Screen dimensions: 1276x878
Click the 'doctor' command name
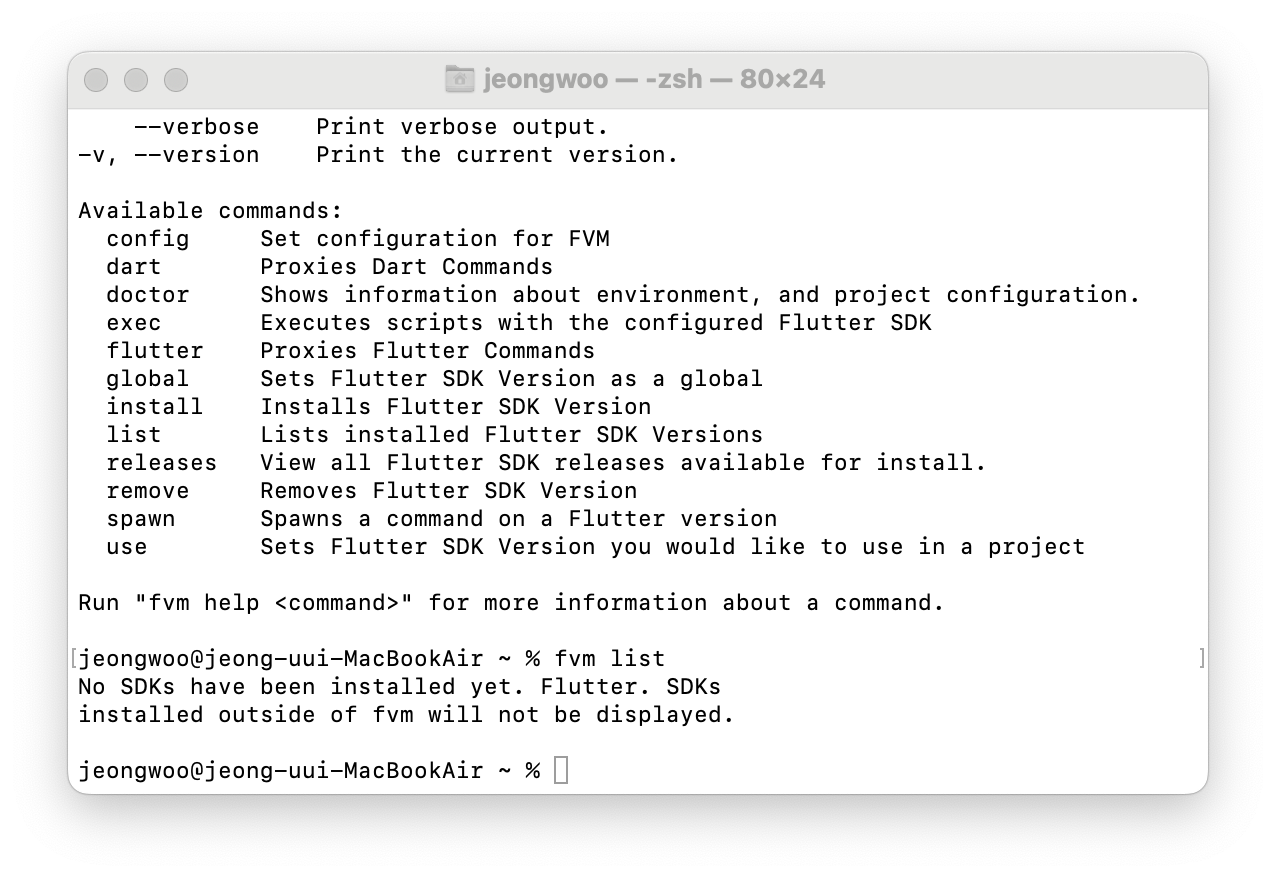148,295
